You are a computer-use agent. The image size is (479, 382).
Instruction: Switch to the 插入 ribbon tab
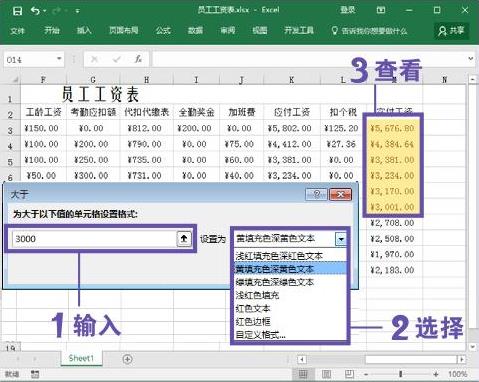pyautogui.click(x=84, y=30)
